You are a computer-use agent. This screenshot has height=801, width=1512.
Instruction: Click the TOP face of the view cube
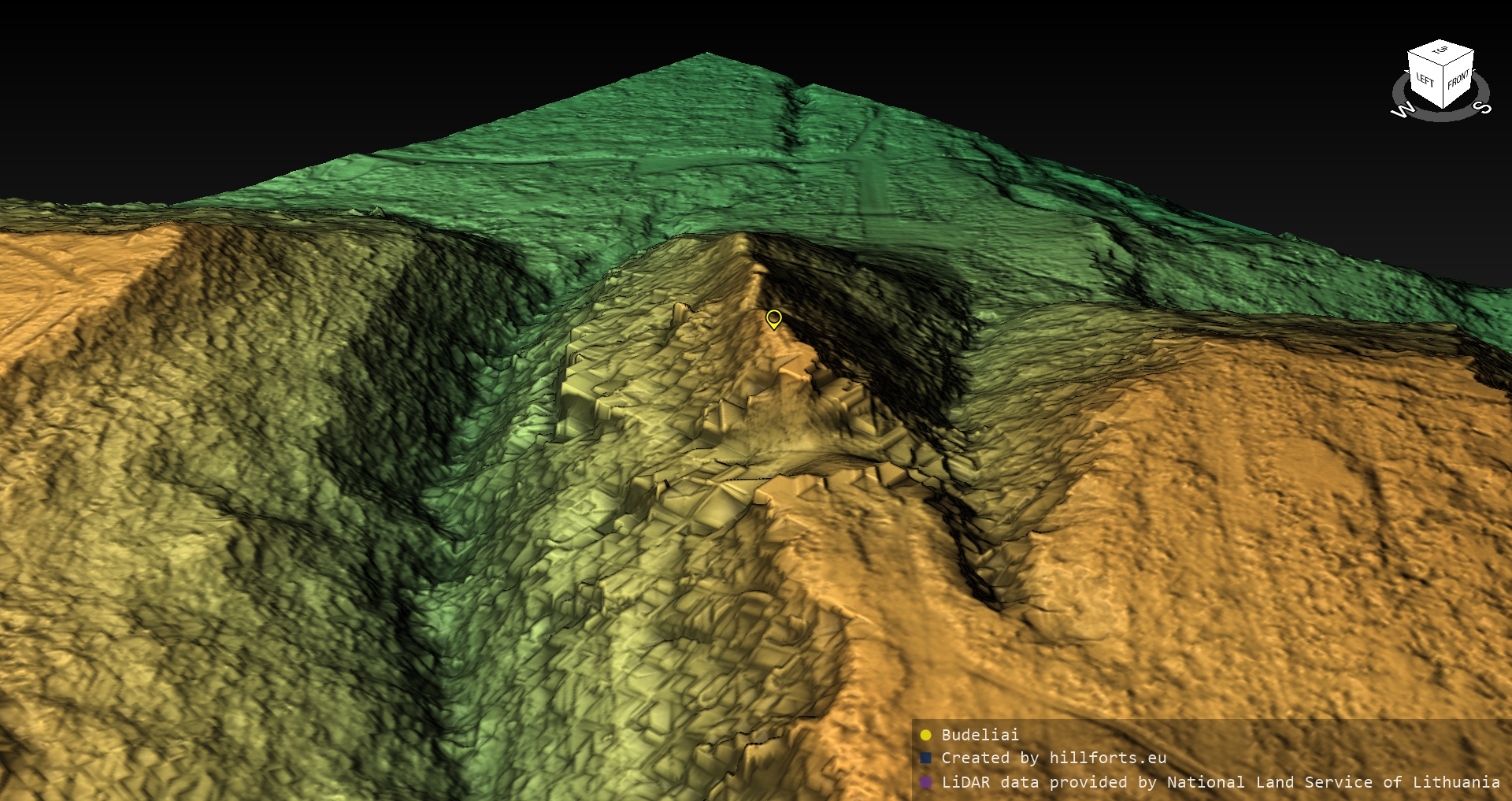click(1440, 51)
